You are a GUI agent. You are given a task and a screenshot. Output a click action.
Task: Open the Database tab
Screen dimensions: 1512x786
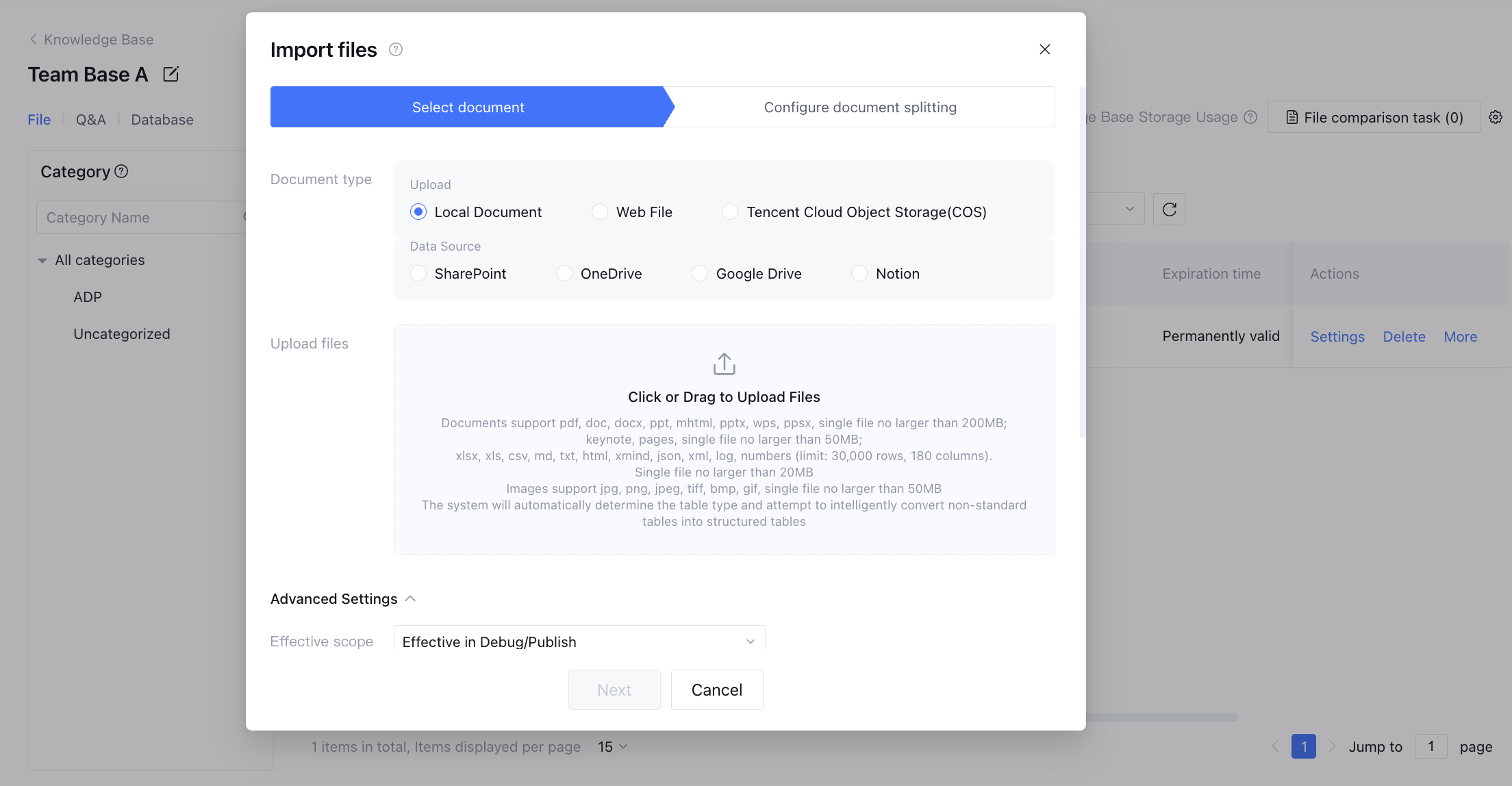click(162, 120)
